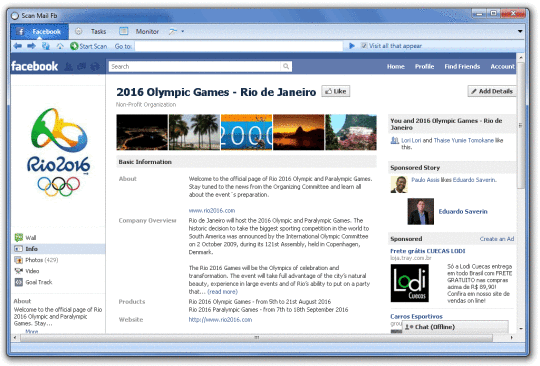This screenshot has height=366, width=540.
Task: Click the Scan Mail Fb window icon
Action: click(x=14, y=16)
